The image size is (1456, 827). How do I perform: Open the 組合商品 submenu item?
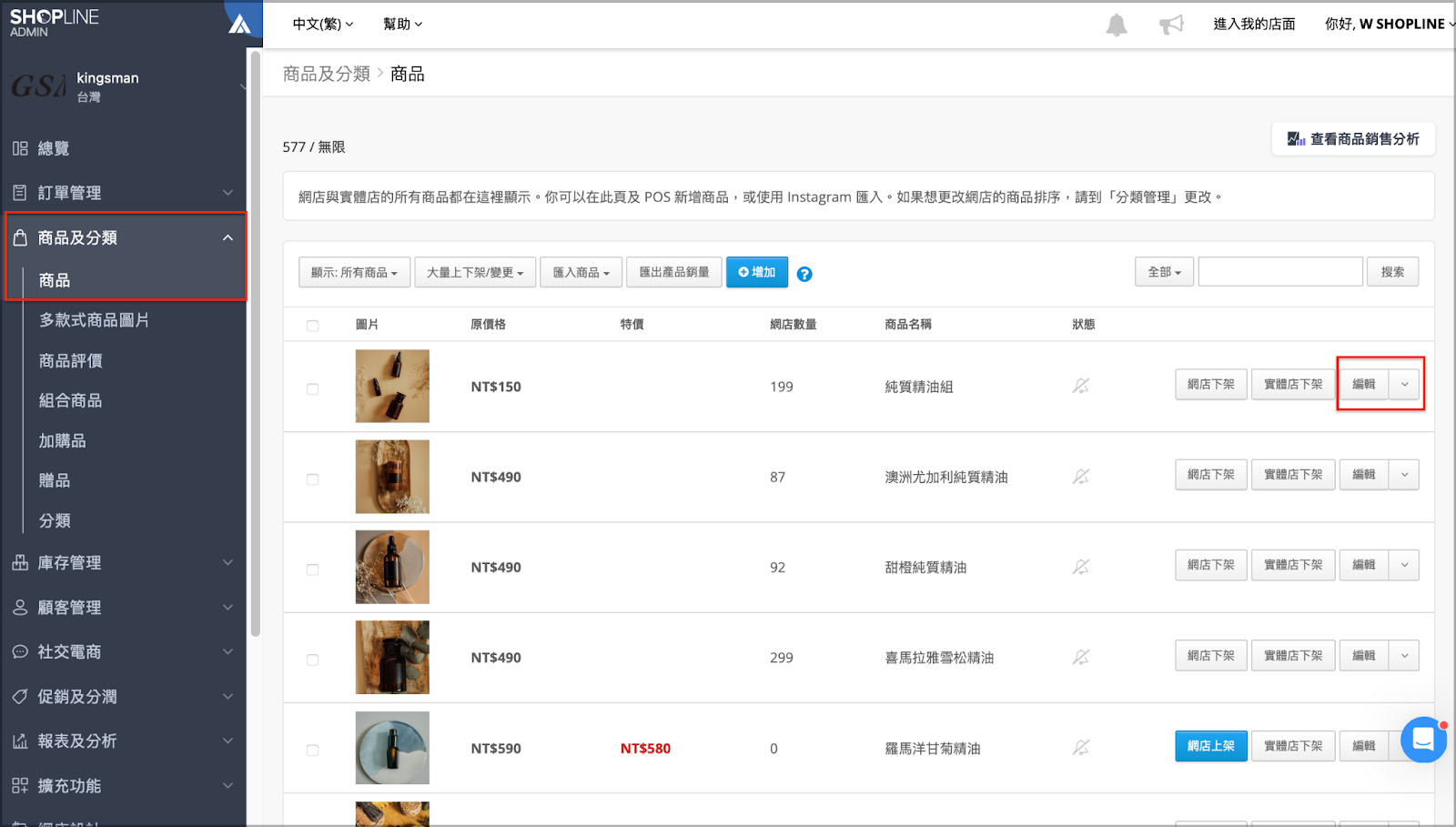click(x=71, y=400)
